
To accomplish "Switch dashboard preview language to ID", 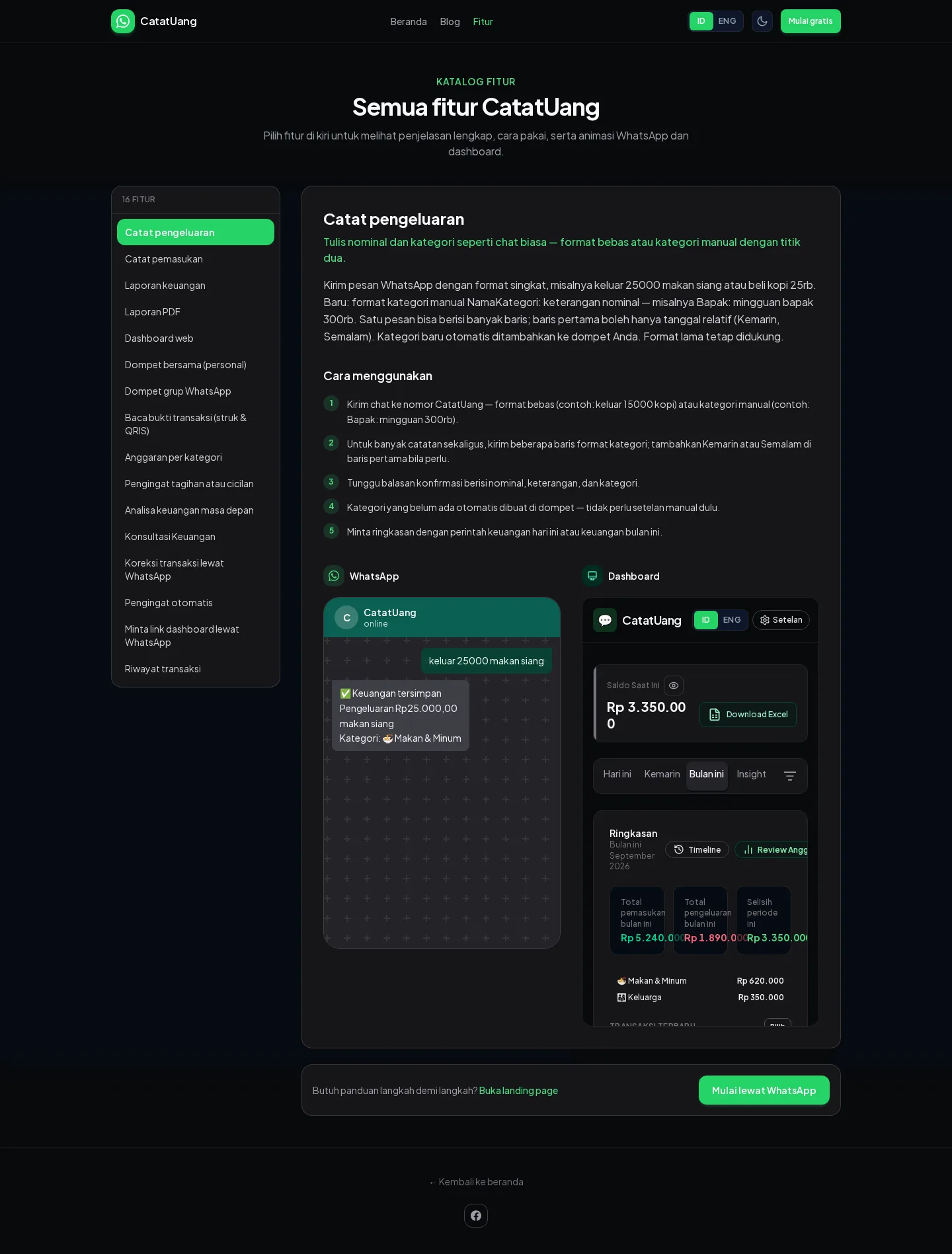I will pos(705,620).
